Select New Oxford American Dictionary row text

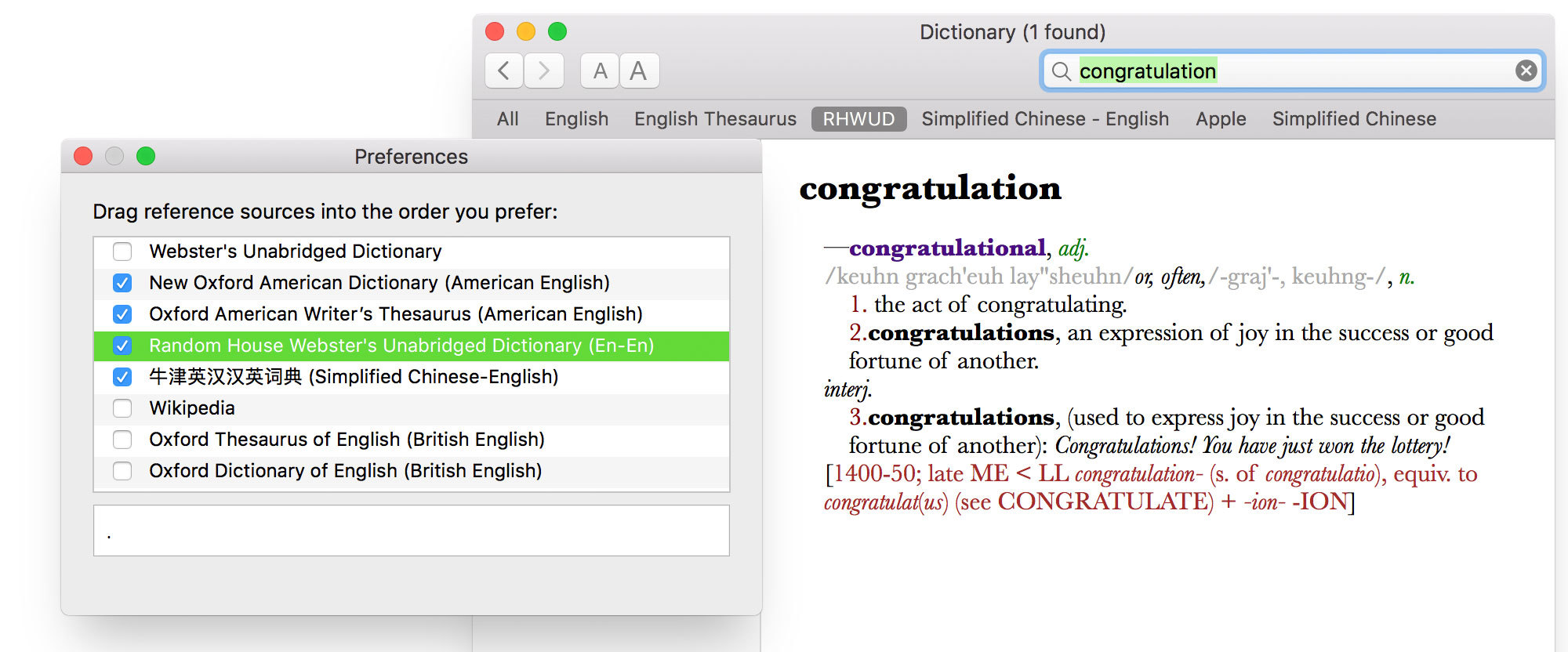379,283
